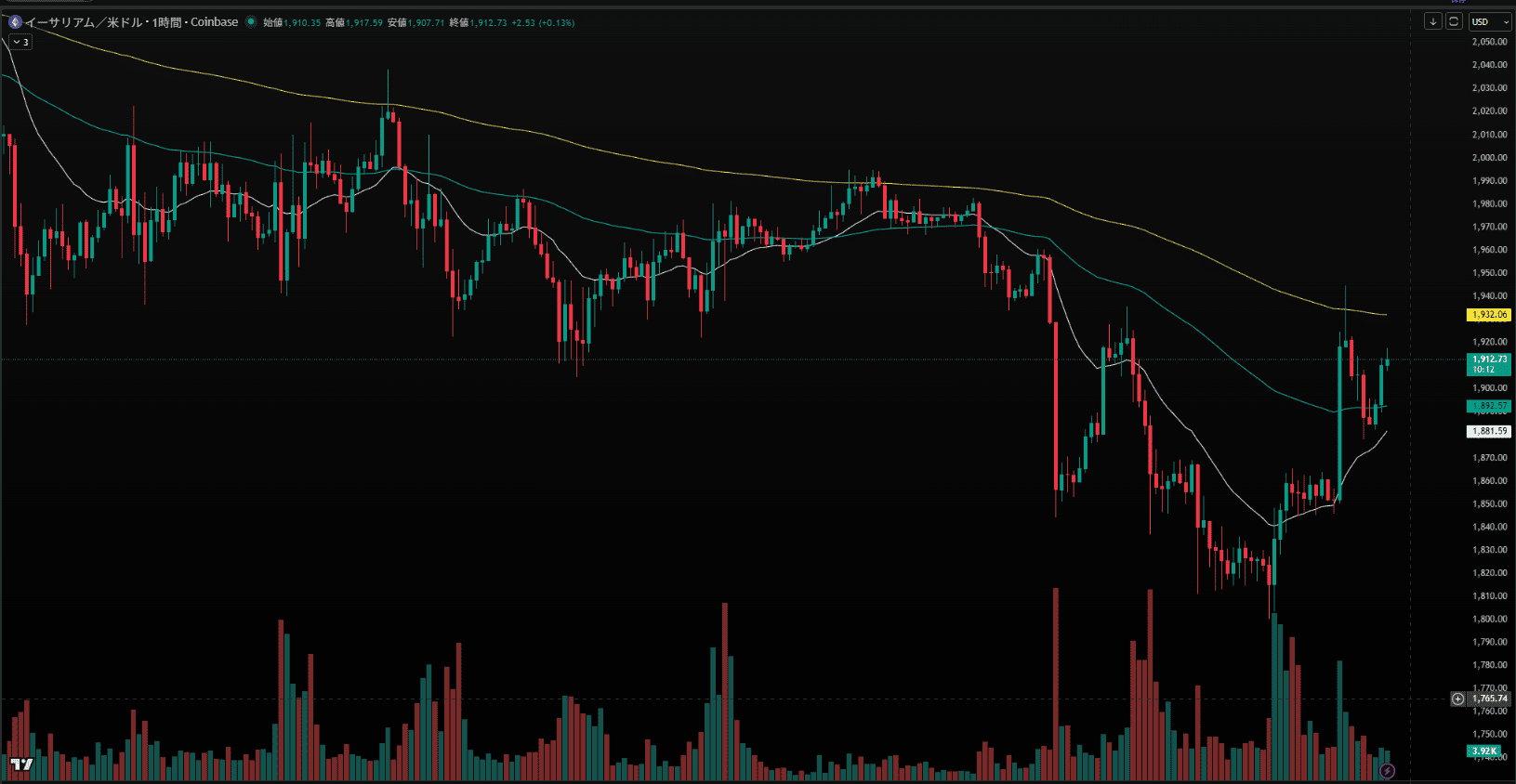Screen dimensions: 1516x784
Task: Click the 2,000.00 price scale tick
Action: (1489, 158)
